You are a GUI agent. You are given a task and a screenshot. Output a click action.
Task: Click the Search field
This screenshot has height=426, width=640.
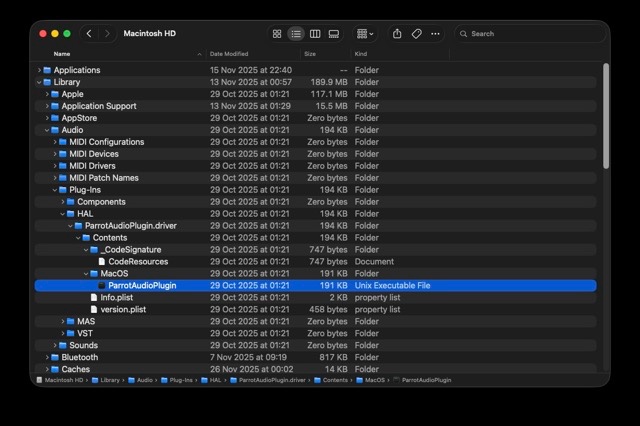(x=530, y=34)
